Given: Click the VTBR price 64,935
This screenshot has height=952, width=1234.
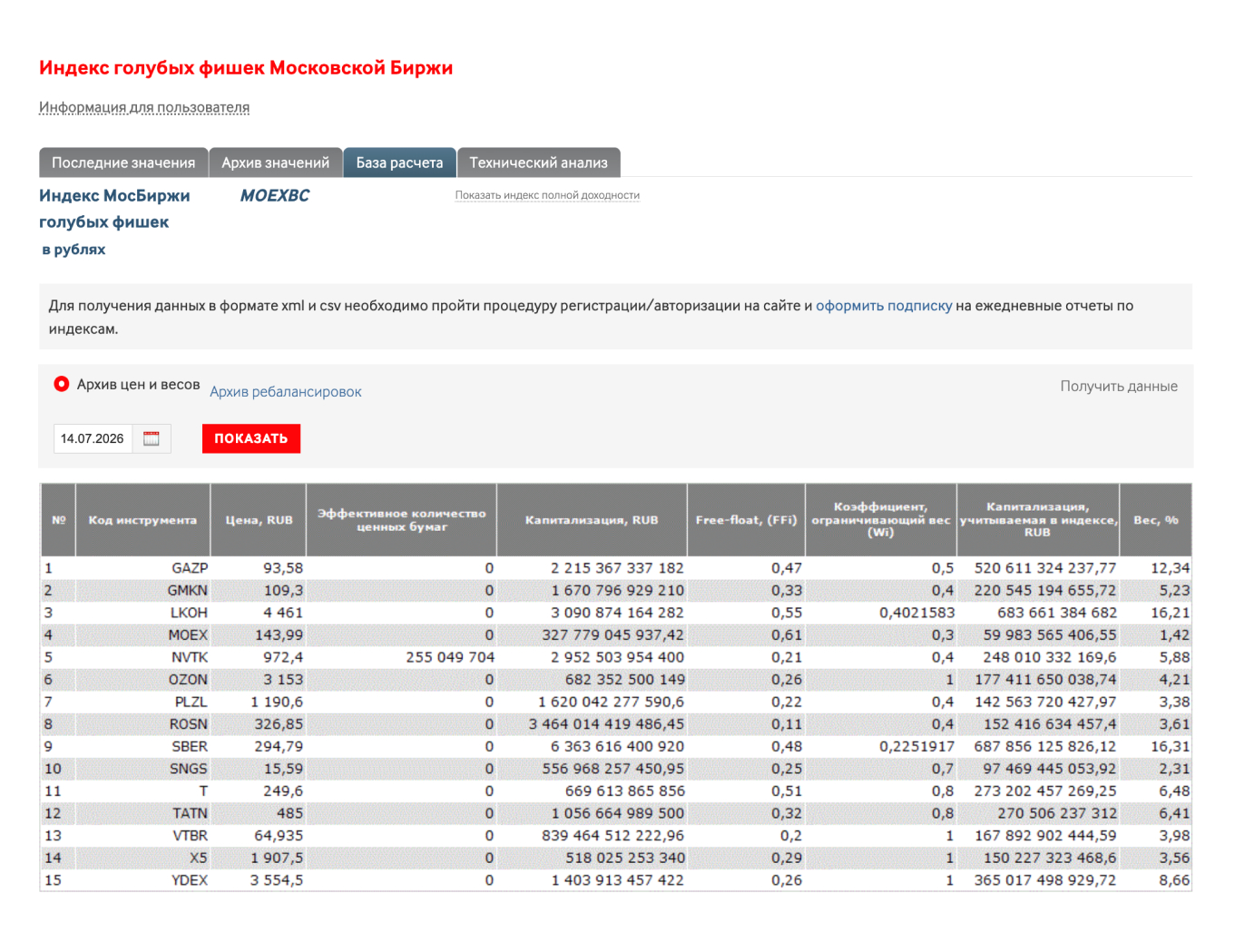Looking at the screenshot, I should point(279,835).
